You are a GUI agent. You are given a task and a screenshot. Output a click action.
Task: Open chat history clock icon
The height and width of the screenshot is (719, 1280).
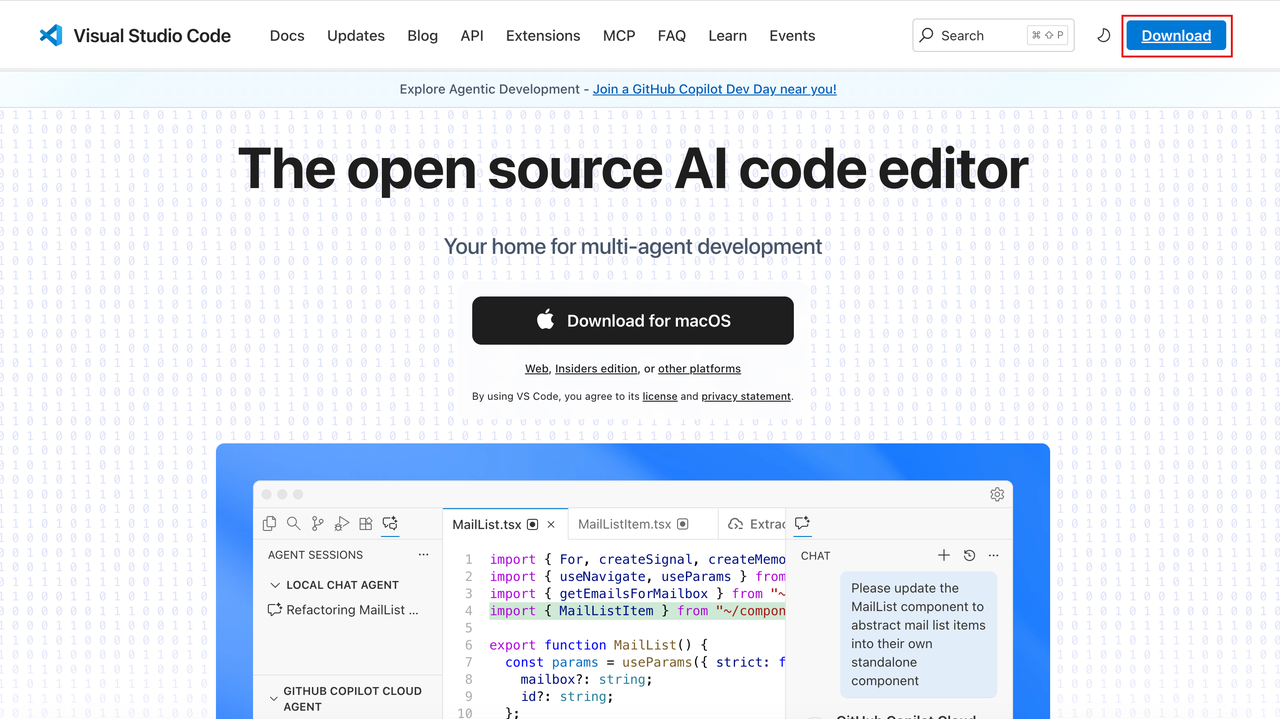pos(969,555)
